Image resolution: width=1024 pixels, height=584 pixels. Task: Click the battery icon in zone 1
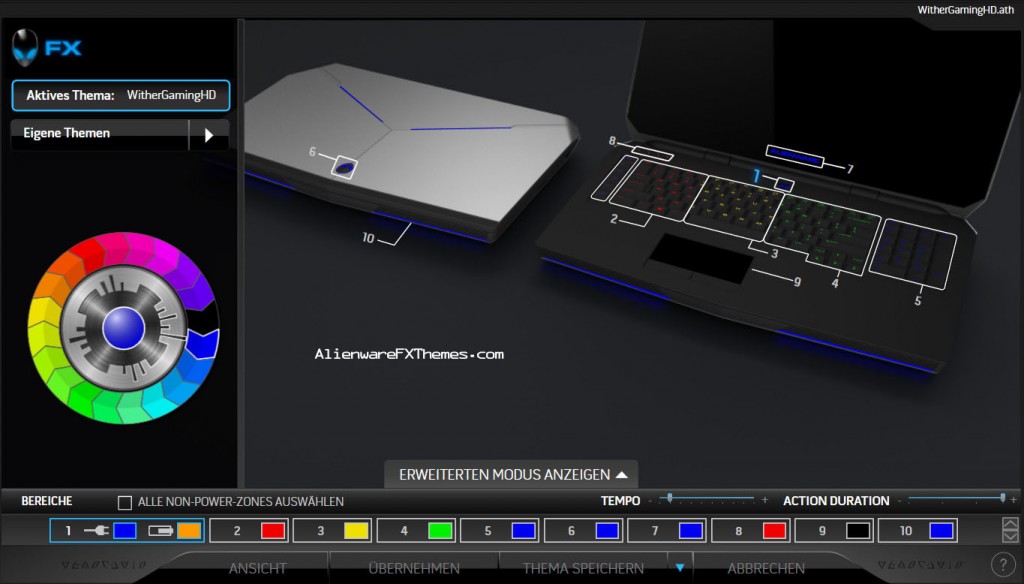[161, 530]
